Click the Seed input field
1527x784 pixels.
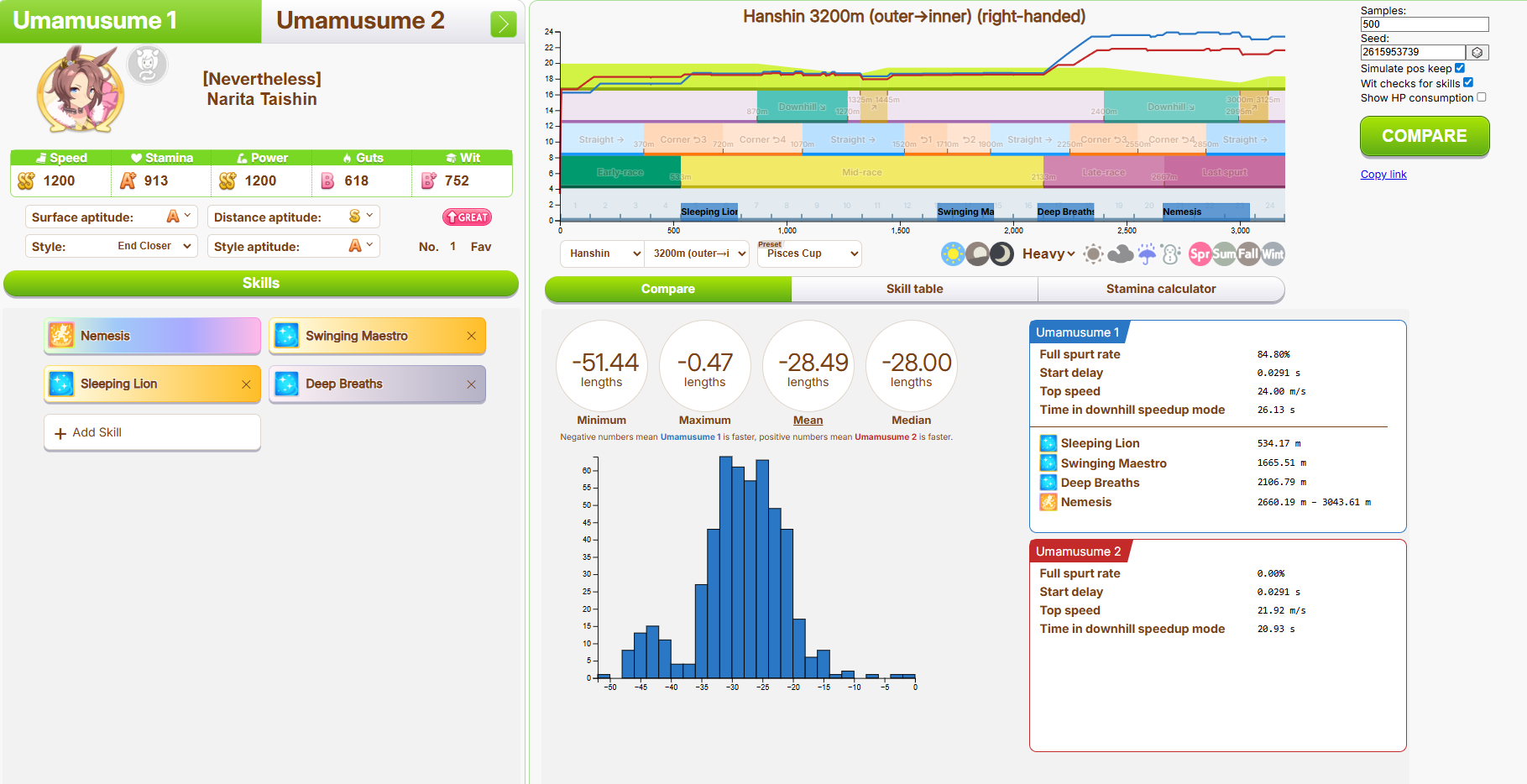click(1413, 52)
